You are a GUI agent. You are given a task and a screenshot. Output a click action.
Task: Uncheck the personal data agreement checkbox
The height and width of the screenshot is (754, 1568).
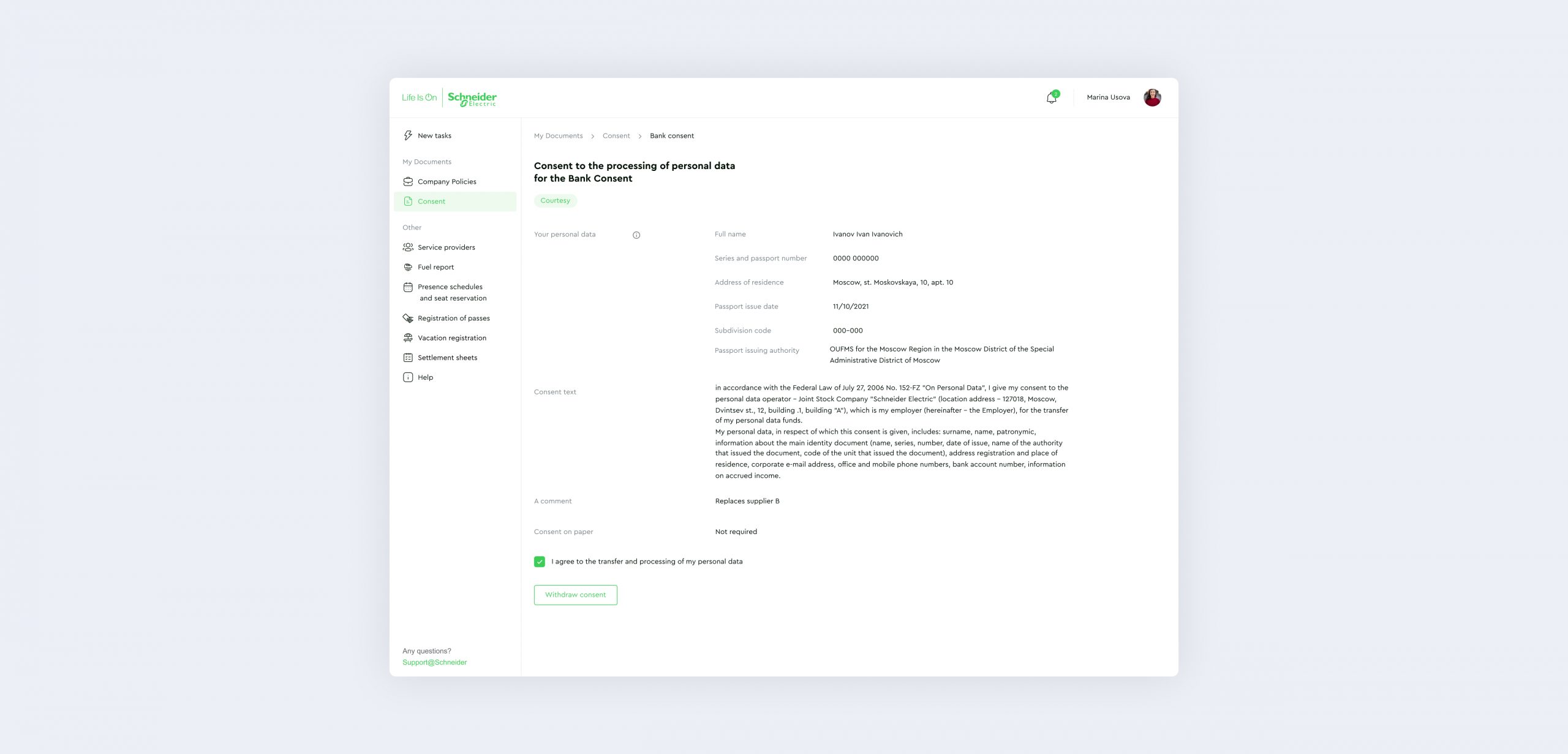[539, 562]
